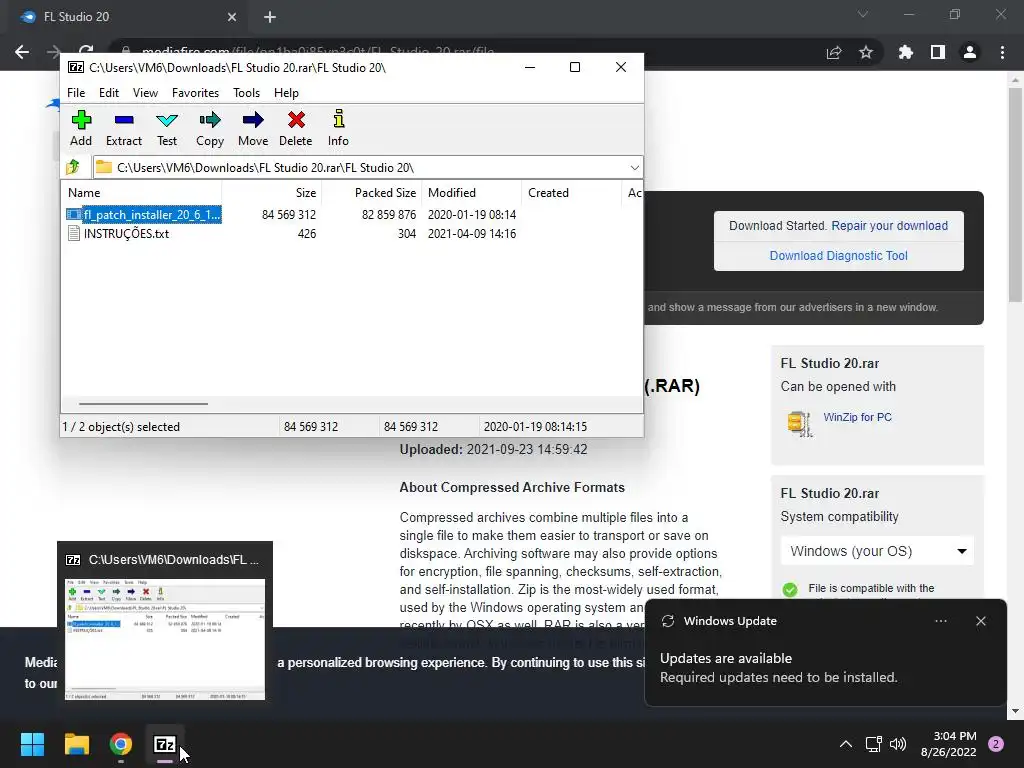Open the notification count badge
The height and width of the screenshot is (768, 1024).
[x=996, y=744]
